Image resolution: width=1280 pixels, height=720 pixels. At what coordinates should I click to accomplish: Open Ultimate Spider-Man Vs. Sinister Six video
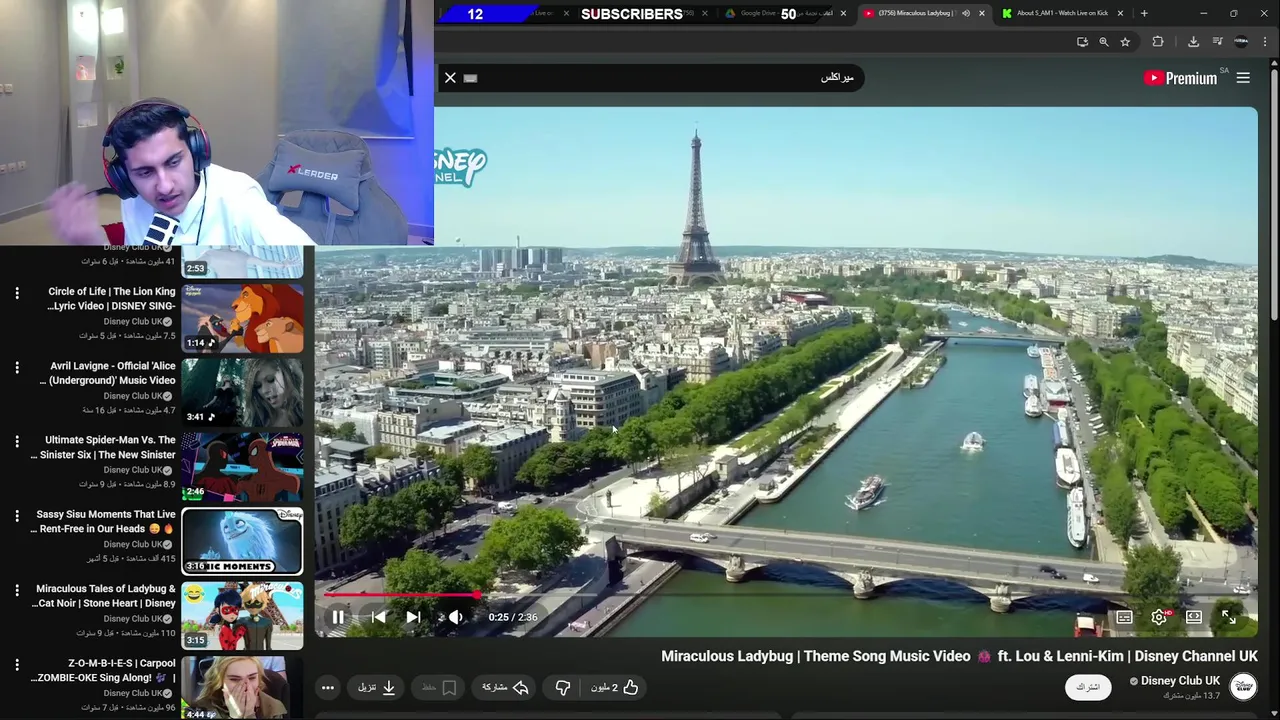point(104,447)
